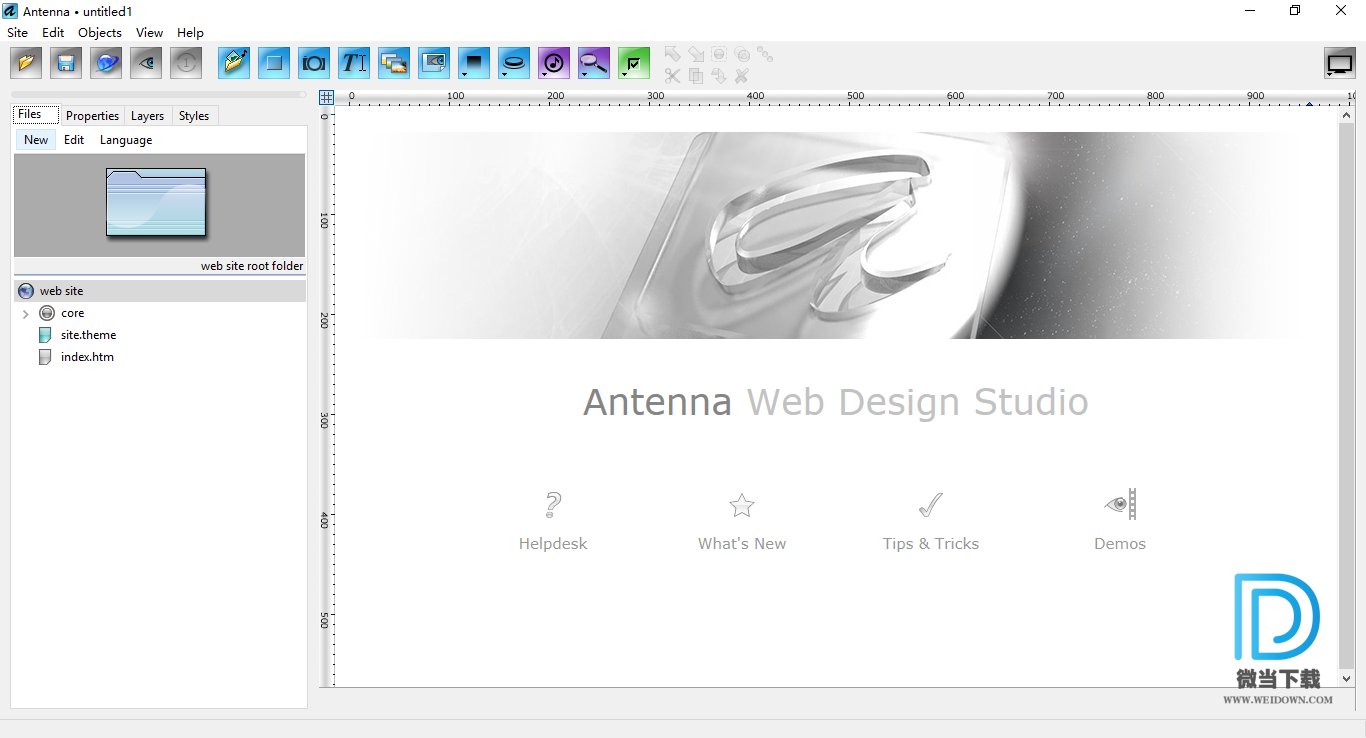This screenshot has height=738, width=1366.
Task: Click the grayed delete X icon
Action: pos(742,76)
